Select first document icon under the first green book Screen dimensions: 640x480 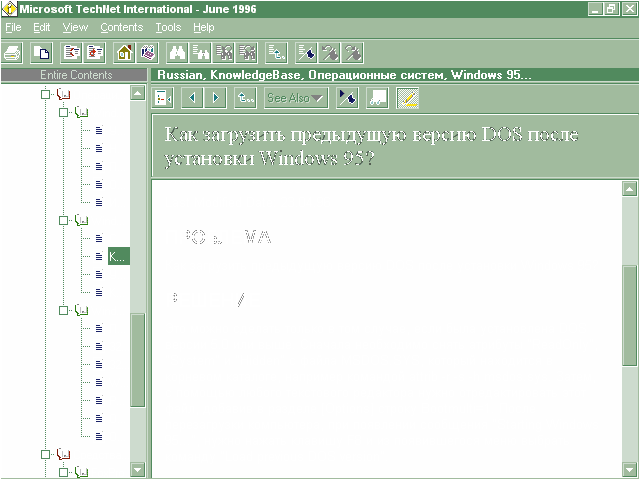click(99, 130)
